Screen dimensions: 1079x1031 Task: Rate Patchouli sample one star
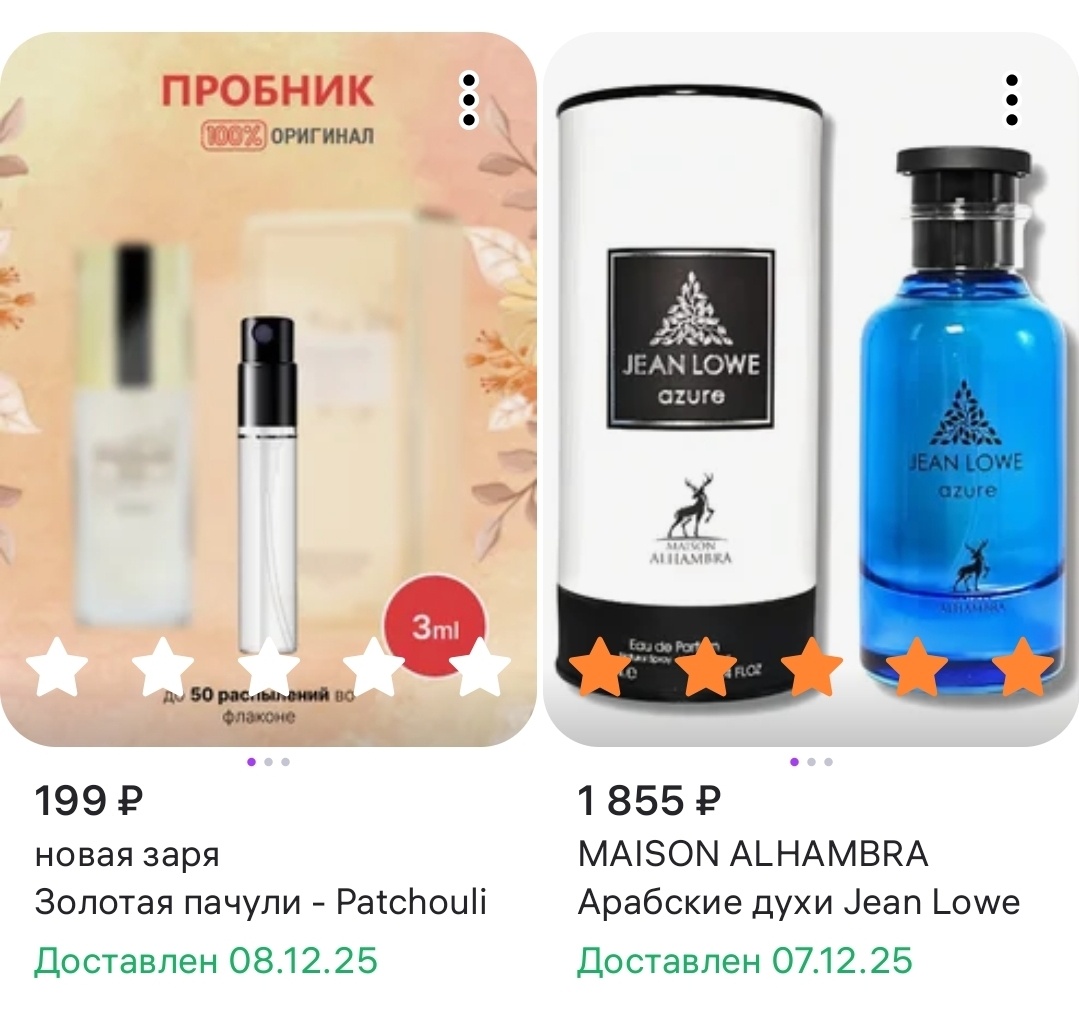click(56, 667)
